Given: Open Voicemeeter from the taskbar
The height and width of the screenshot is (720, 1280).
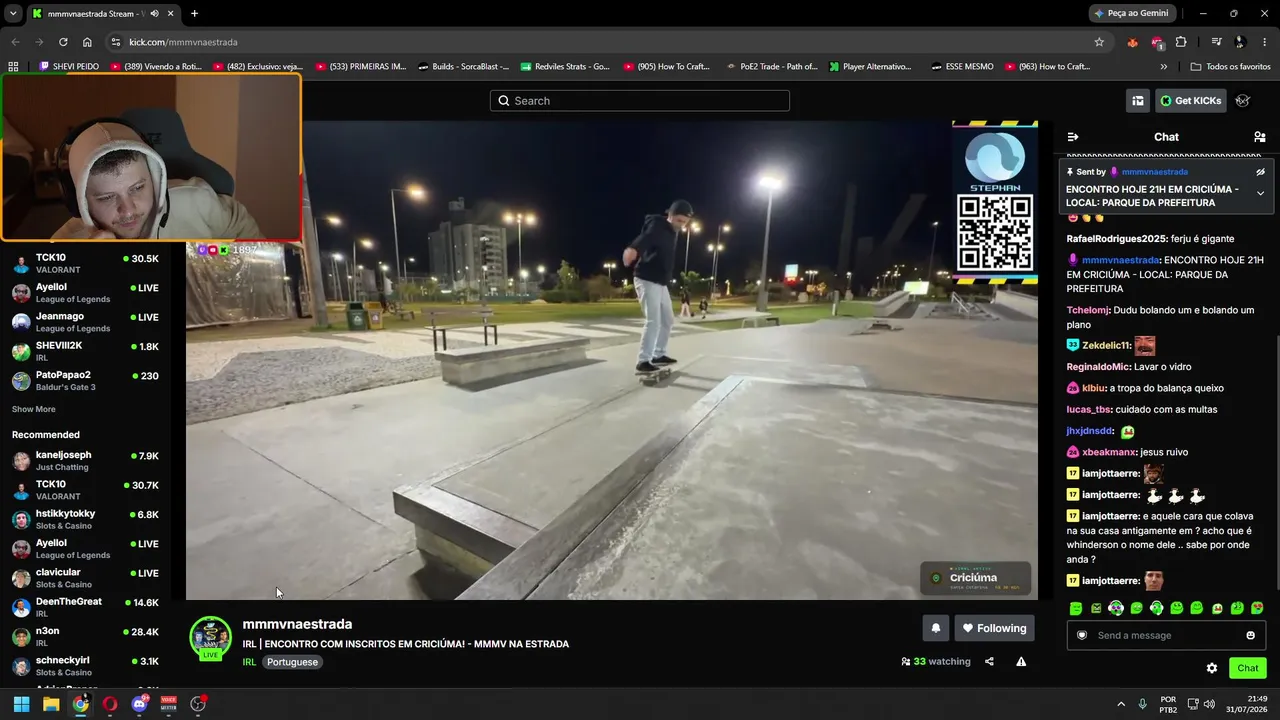Looking at the screenshot, I should coord(169,704).
